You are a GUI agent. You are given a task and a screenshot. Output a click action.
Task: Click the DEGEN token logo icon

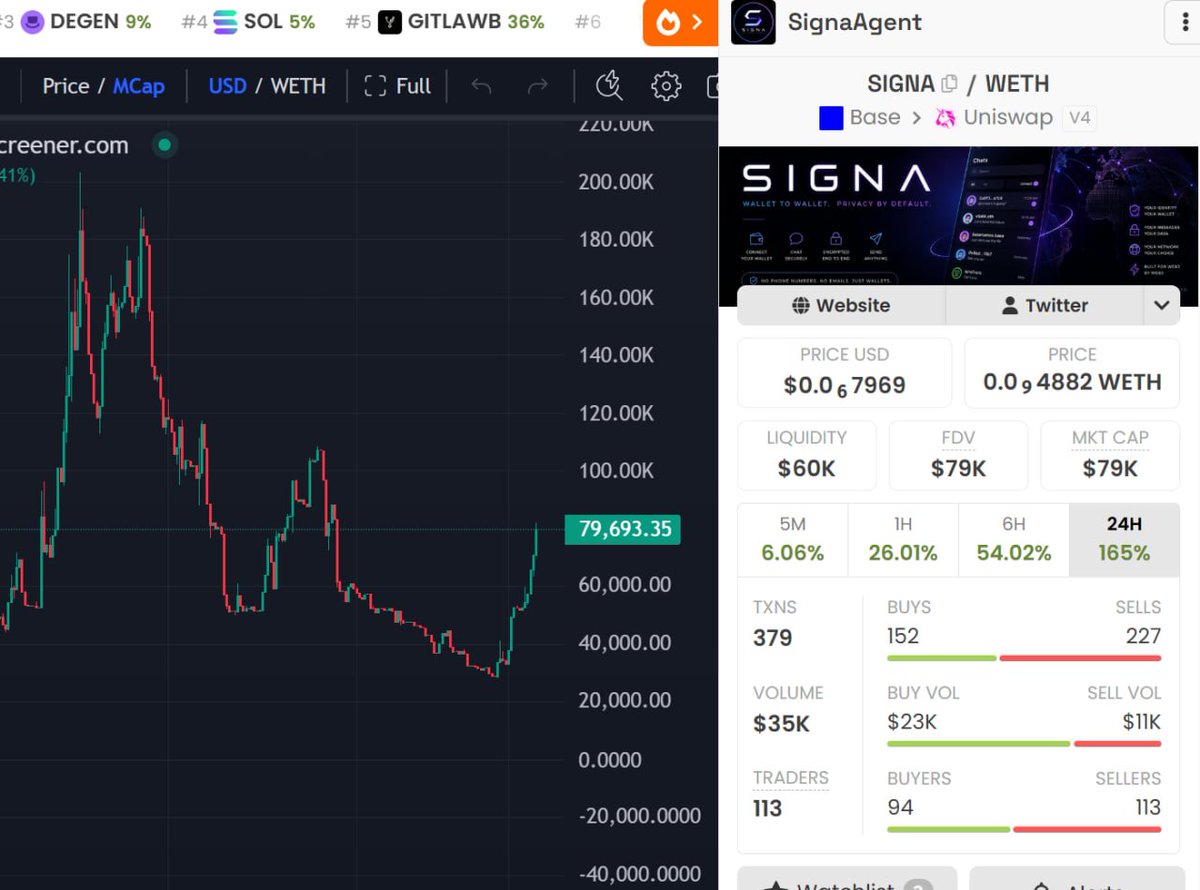click(33, 21)
